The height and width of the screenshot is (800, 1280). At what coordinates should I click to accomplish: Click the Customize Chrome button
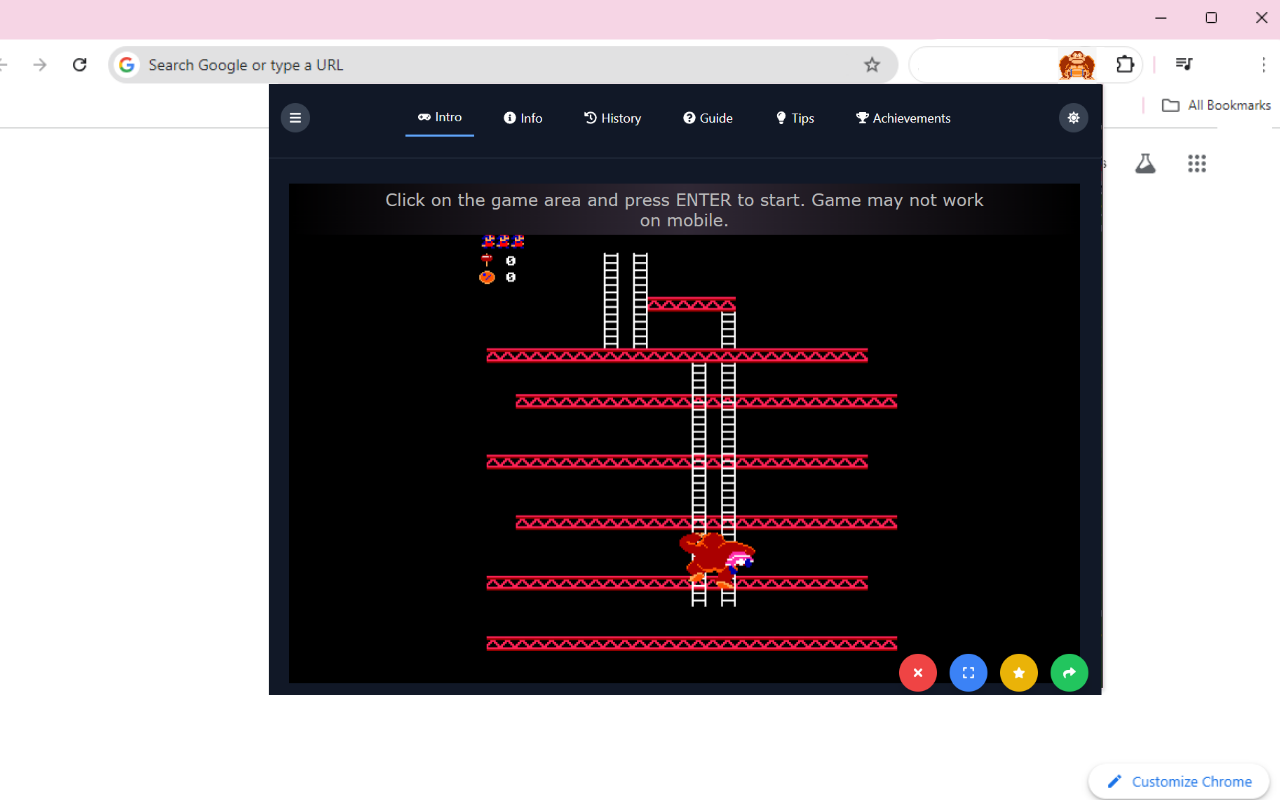(1178, 781)
